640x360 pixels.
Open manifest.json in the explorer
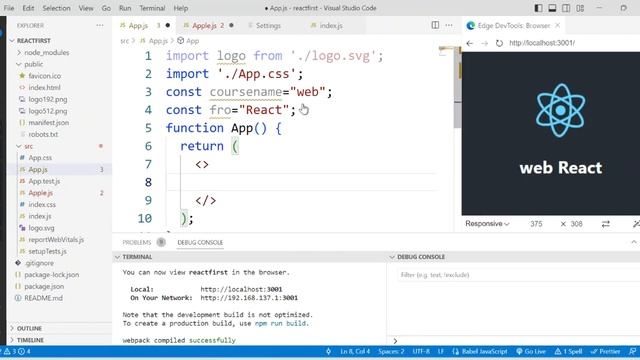coord(48,123)
